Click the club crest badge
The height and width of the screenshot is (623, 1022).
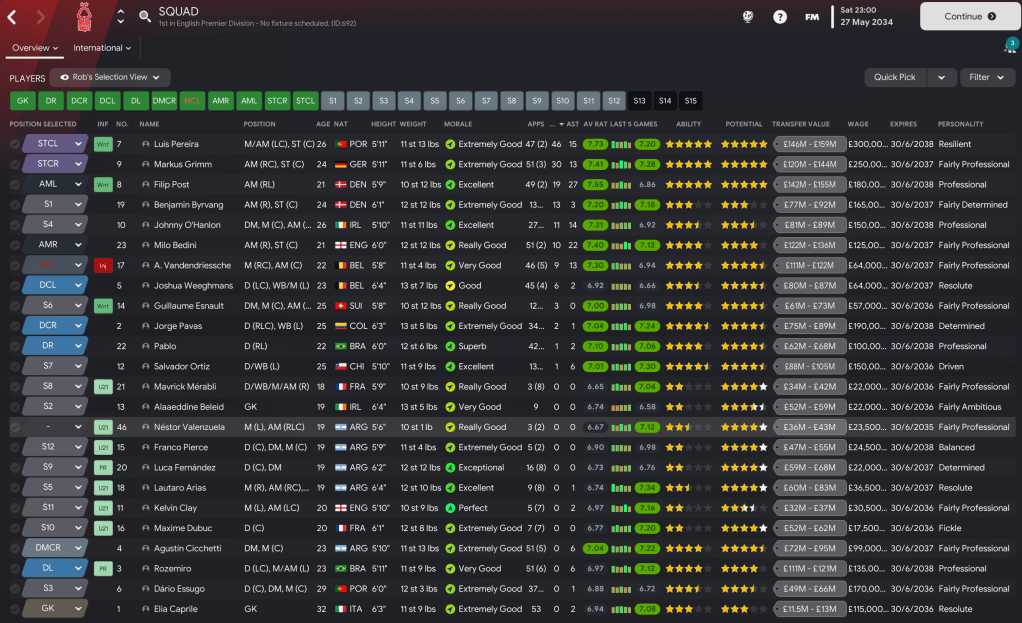(84, 17)
